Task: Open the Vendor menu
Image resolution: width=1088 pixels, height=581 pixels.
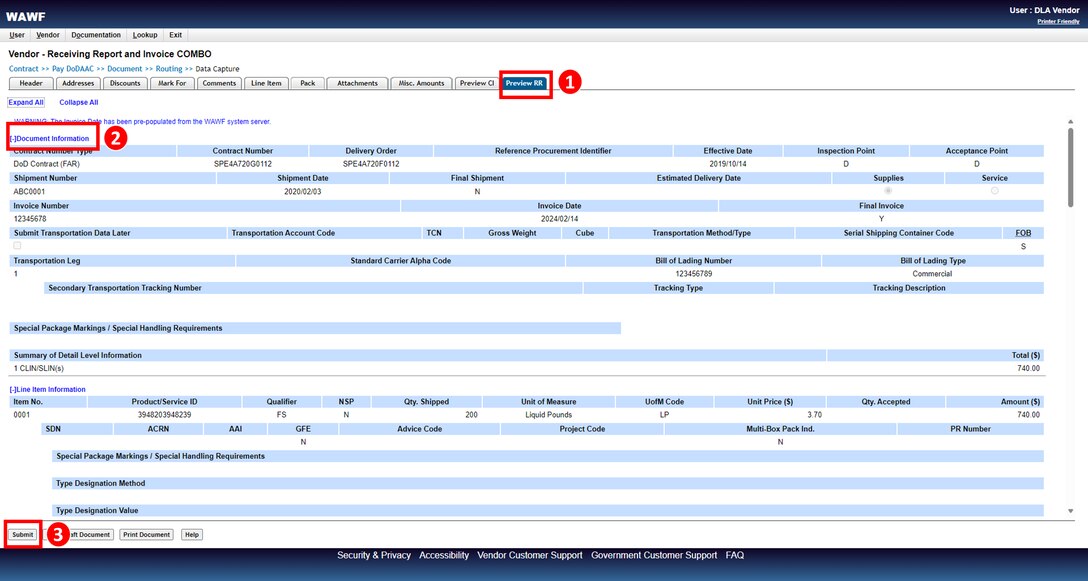Action: coord(47,35)
